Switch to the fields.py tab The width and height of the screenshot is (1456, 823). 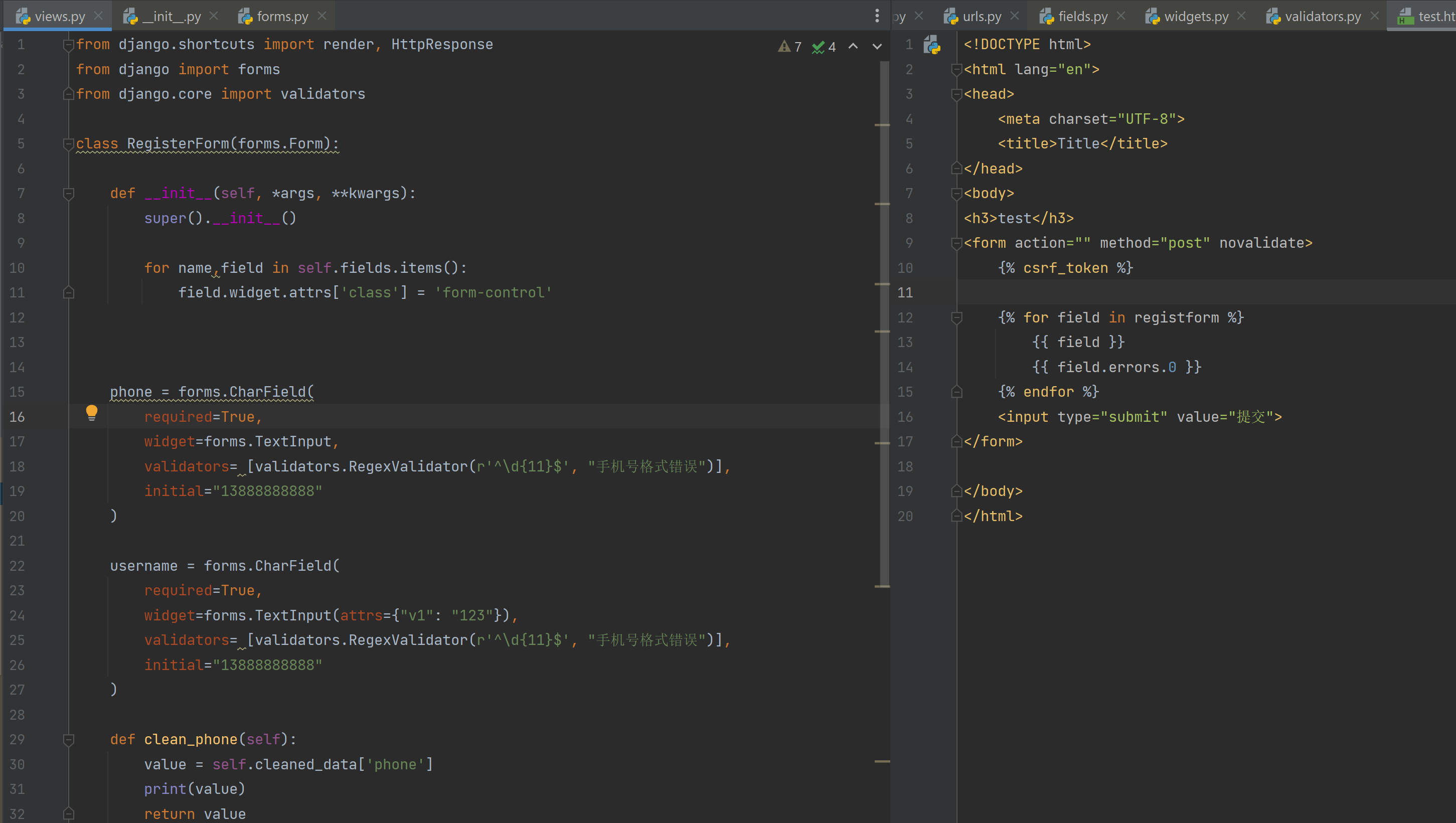coord(1082,17)
